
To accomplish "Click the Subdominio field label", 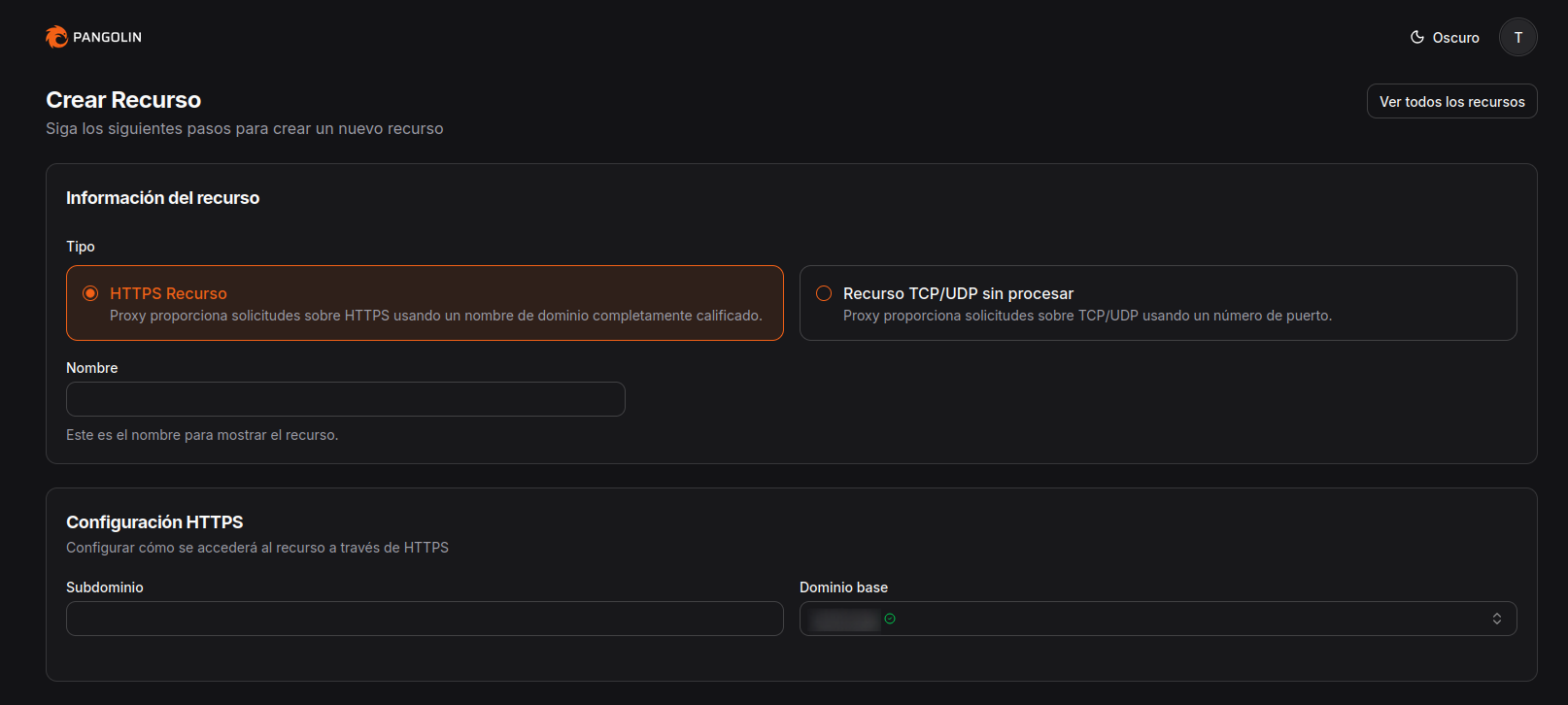I will pos(104,587).
